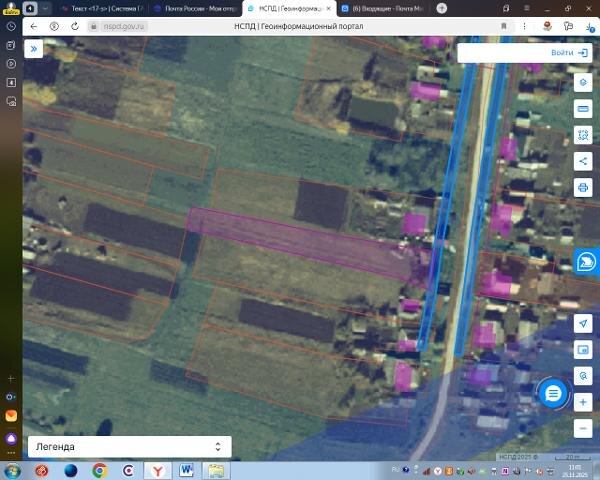The height and width of the screenshot is (480, 600).
Task: Open the measure ruler tool
Action: point(583,109)
